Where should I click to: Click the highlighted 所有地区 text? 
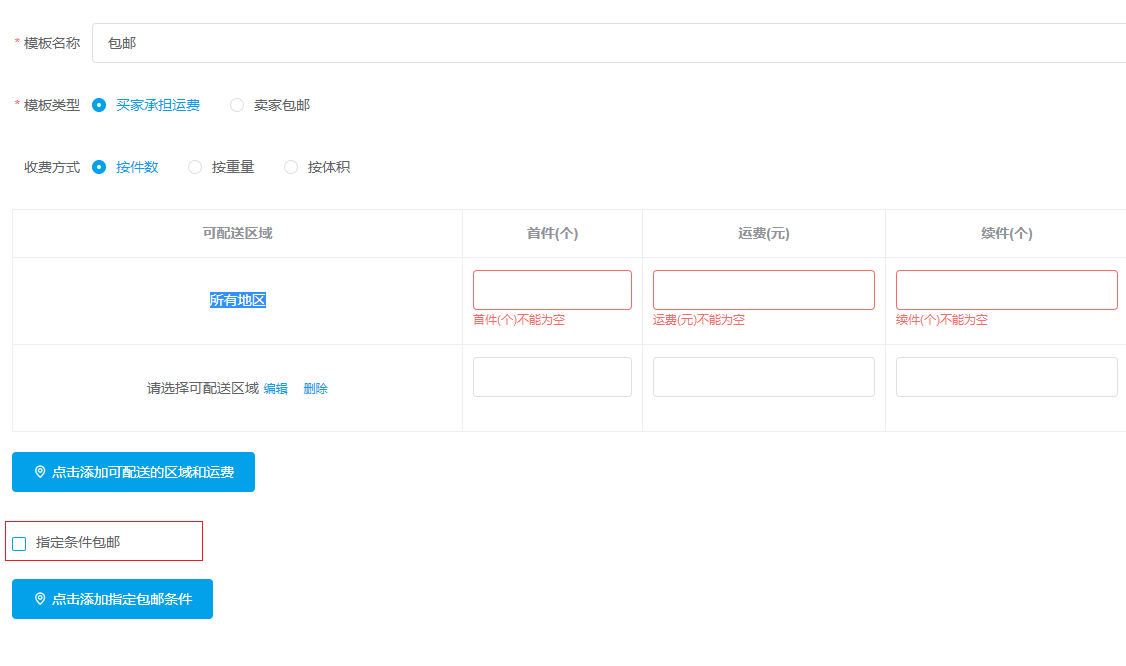[238, 300]
